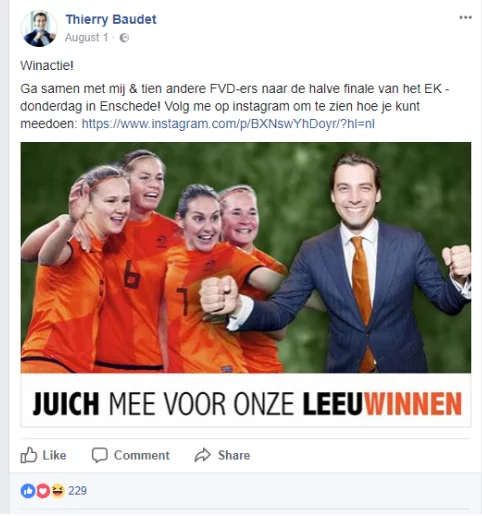
Task: Click Thierry Baudet's profile picture
Action: (x=39, y=29)
